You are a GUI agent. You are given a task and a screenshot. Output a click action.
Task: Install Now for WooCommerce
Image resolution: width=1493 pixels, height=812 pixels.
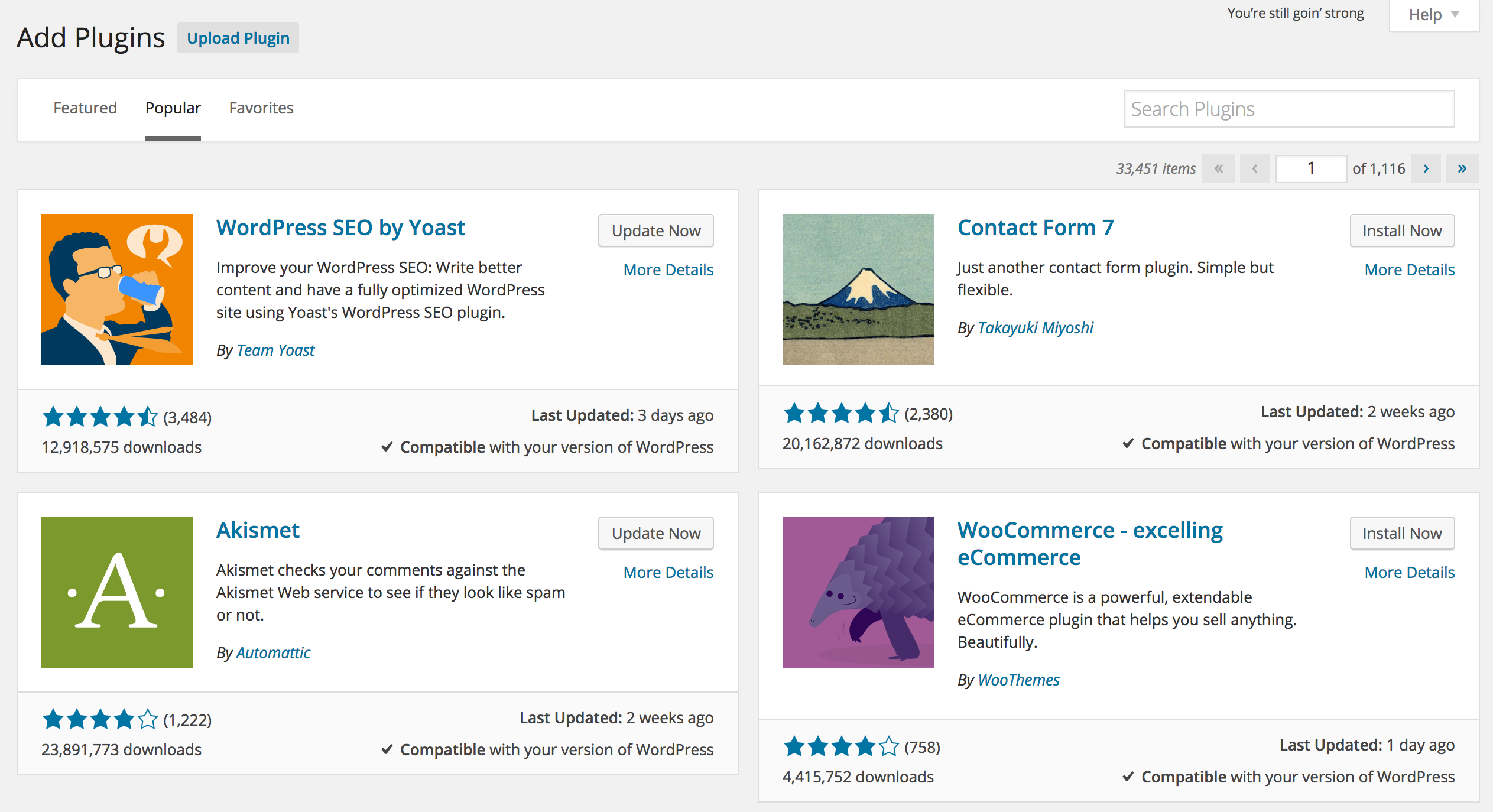pyautogui.click(x=1401, y=533)
